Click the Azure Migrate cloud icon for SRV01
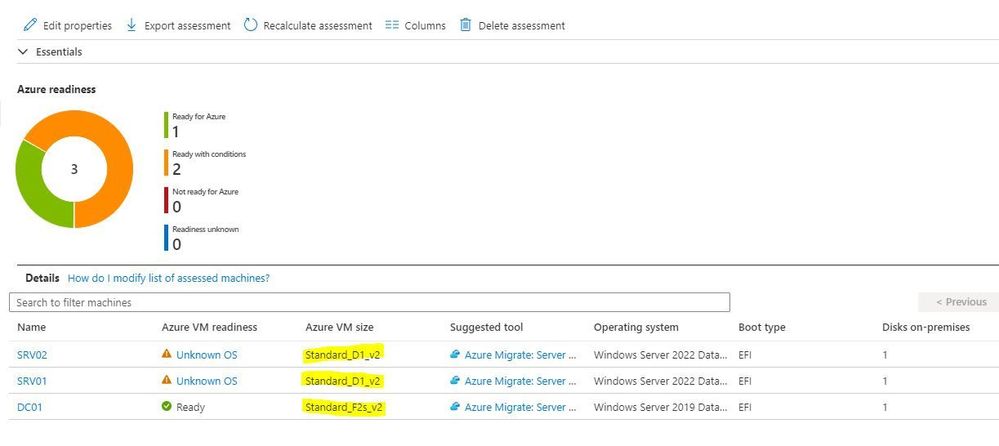 click(455, 380)
